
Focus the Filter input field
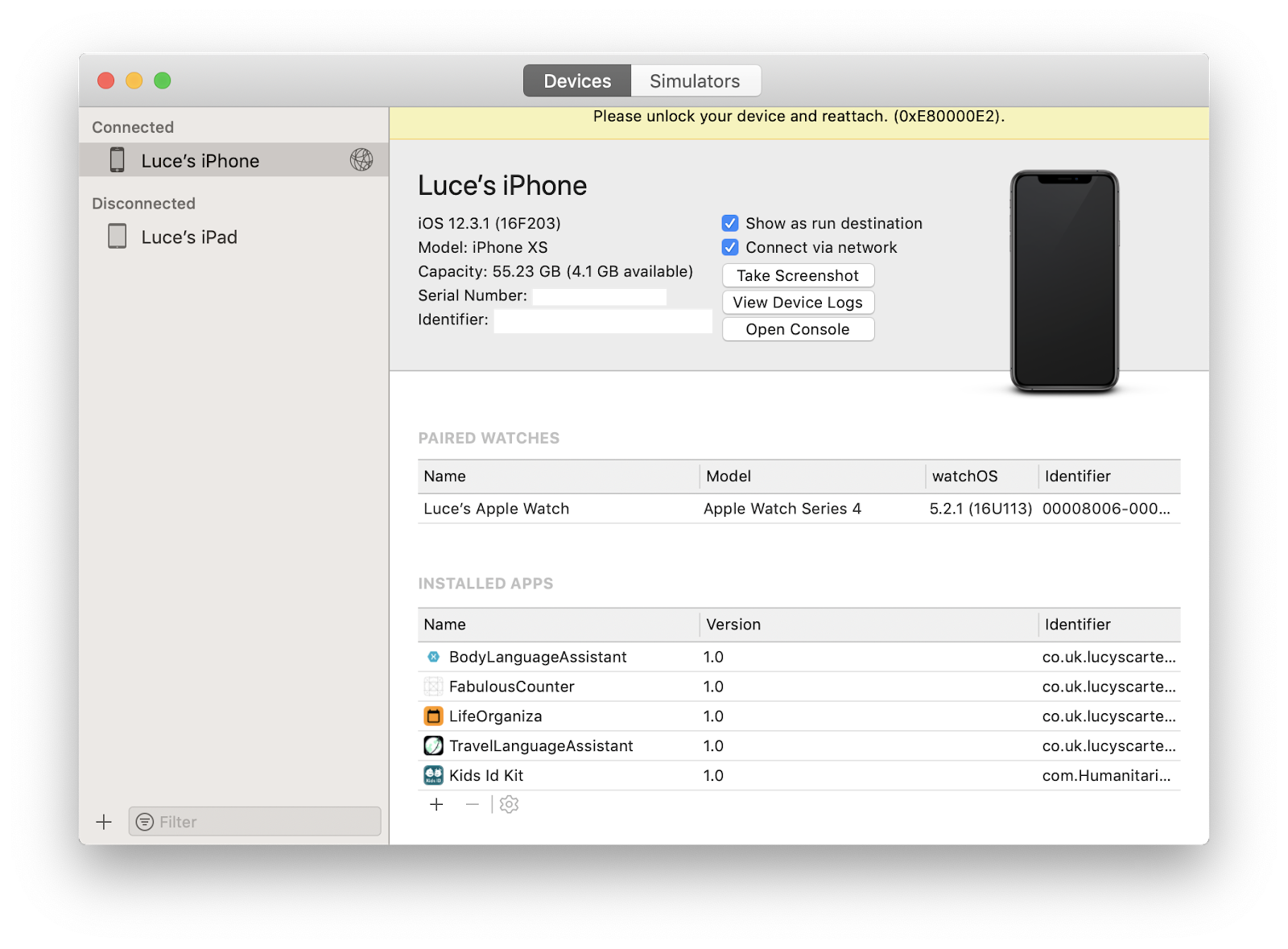[254, 822]
